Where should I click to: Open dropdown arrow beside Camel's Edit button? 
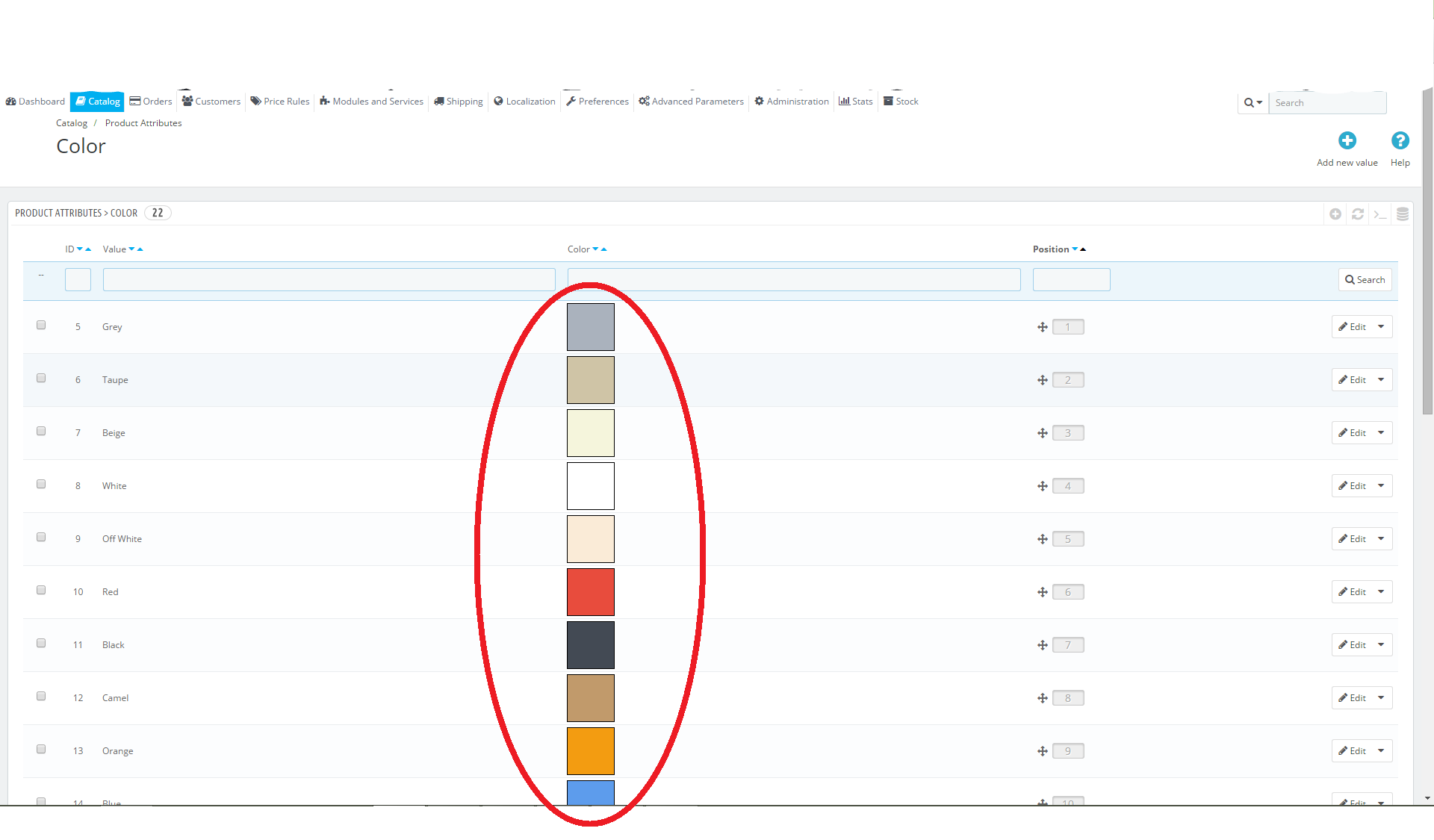click(x=1381, y=698)
